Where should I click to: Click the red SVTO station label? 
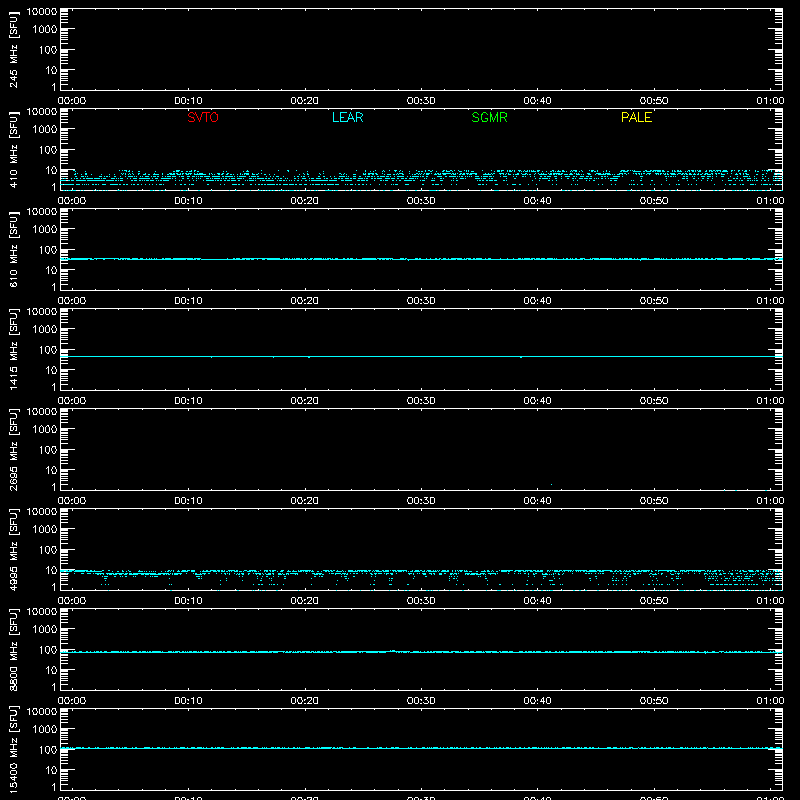[203, 117]
